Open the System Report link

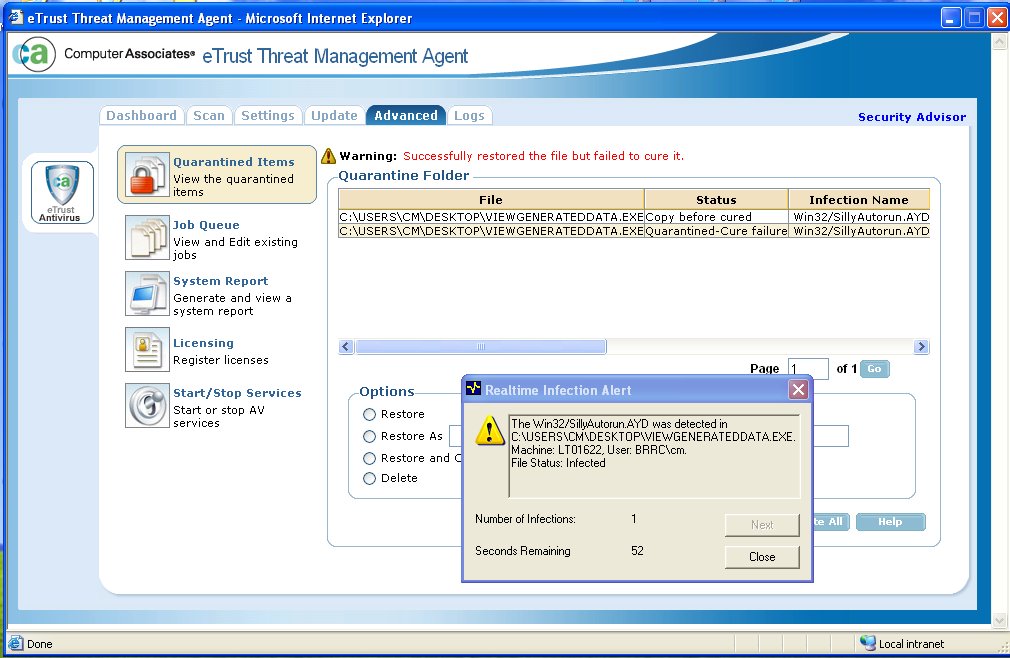pos(220,281)
